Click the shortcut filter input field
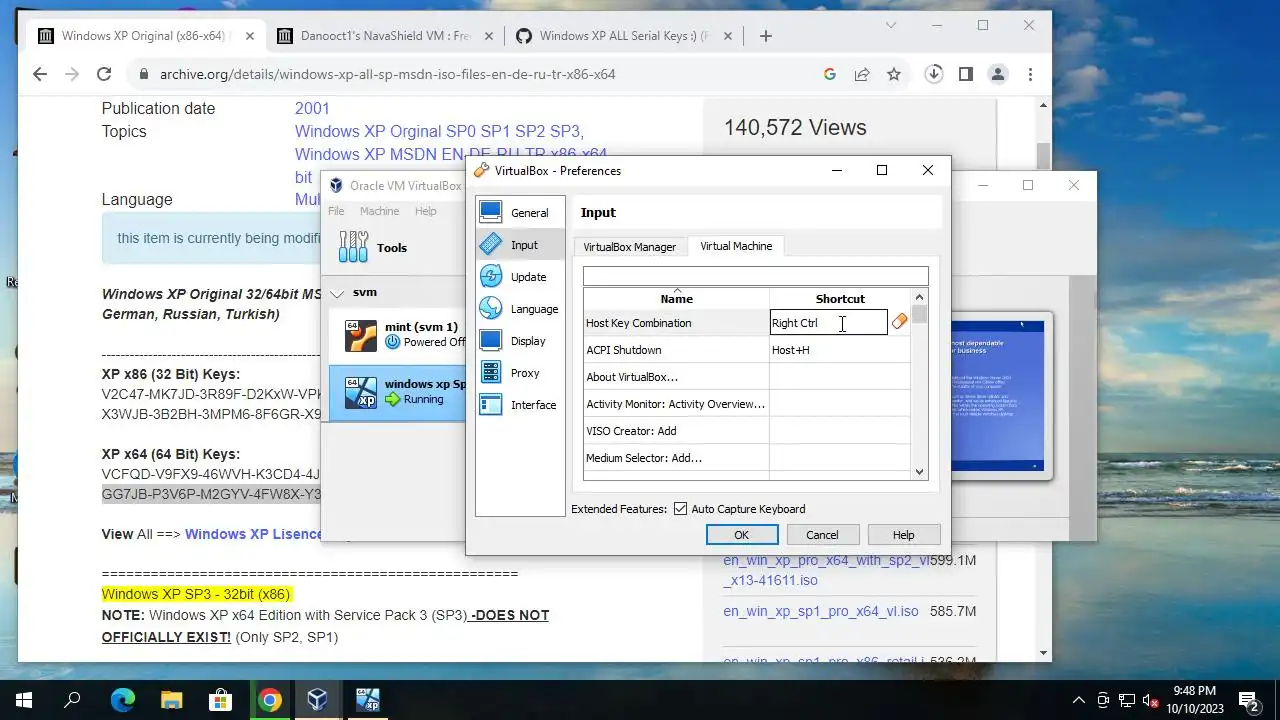This screenshot has height=720, width=1280. (x=756, y=275)
